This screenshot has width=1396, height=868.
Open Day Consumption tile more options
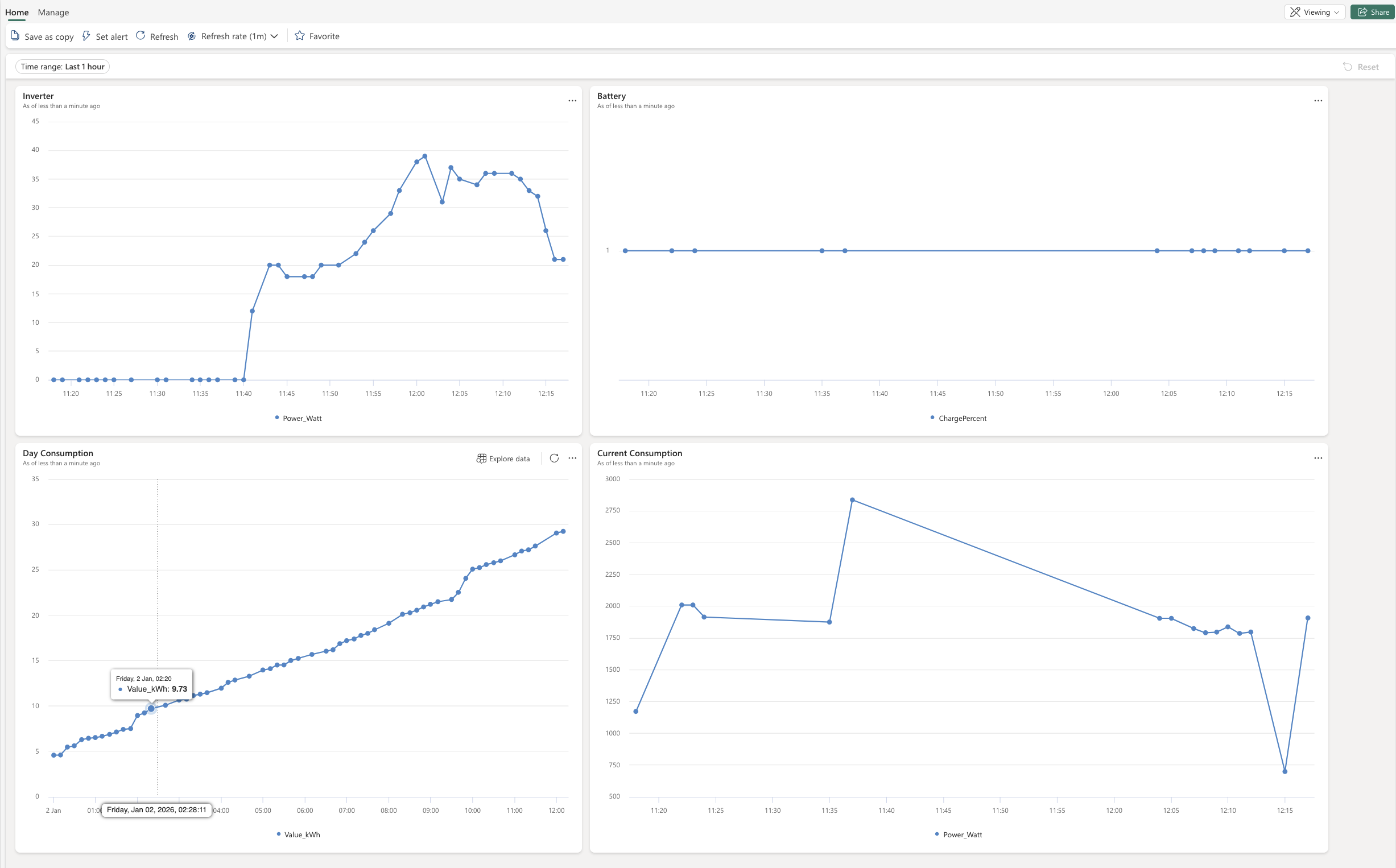click(572, 458)
